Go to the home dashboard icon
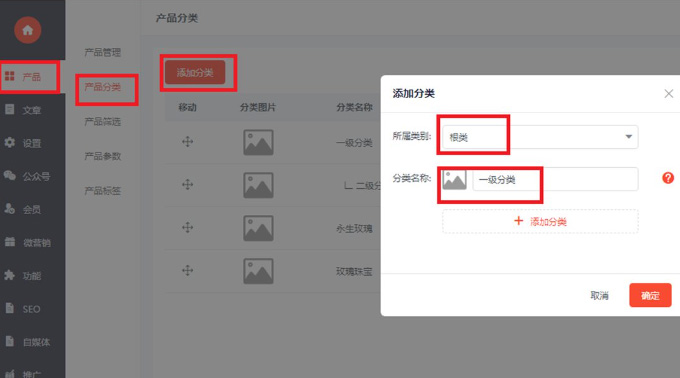The image size is (680, 378). [x=28, y=30]
